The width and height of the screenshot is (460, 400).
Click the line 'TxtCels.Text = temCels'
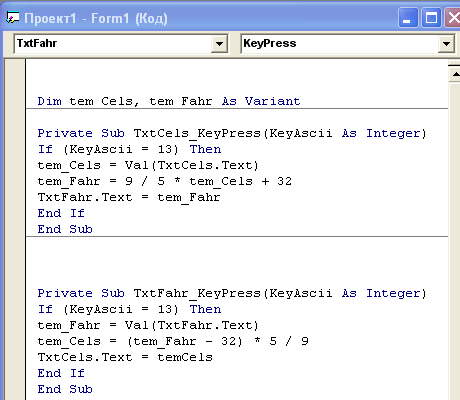(125, 357)
